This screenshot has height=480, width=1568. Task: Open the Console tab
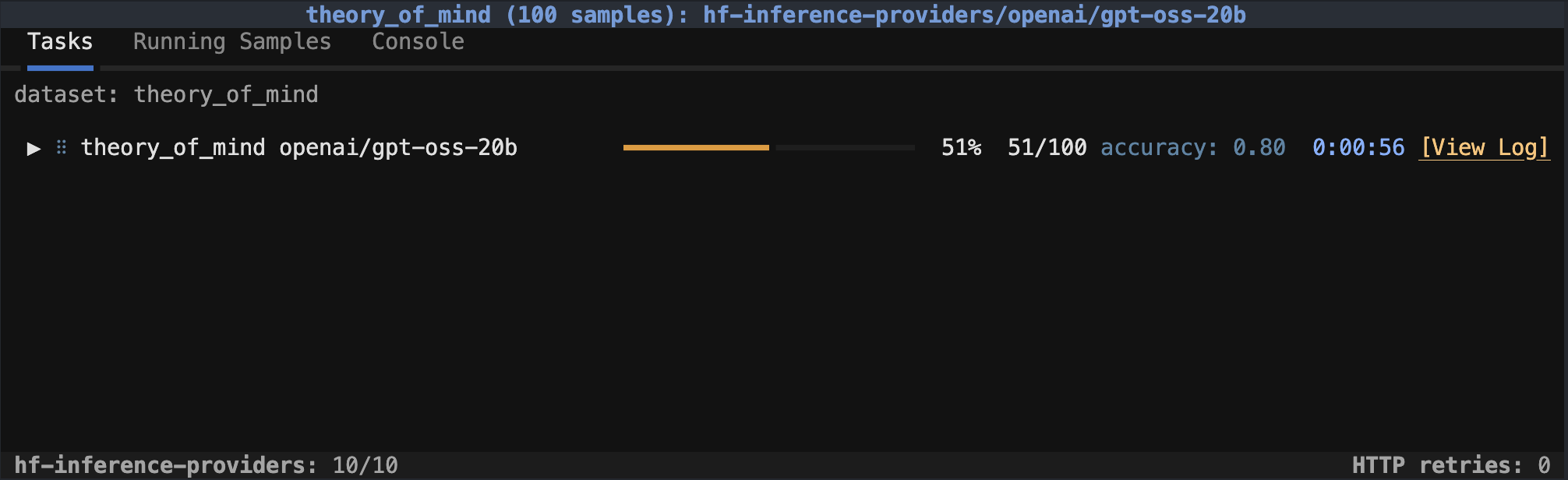tap(418, 41)
